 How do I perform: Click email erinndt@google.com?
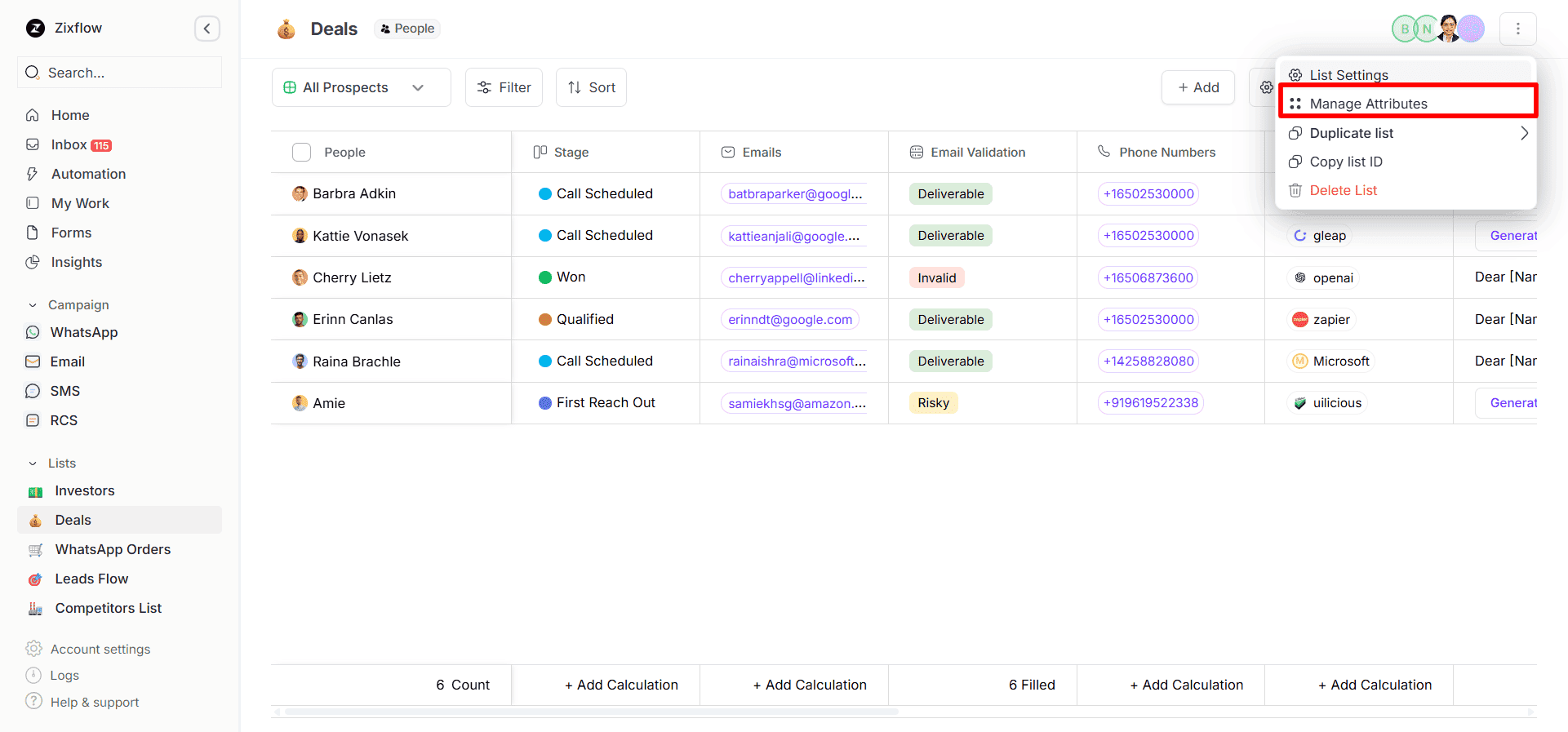tap(790, 319)
